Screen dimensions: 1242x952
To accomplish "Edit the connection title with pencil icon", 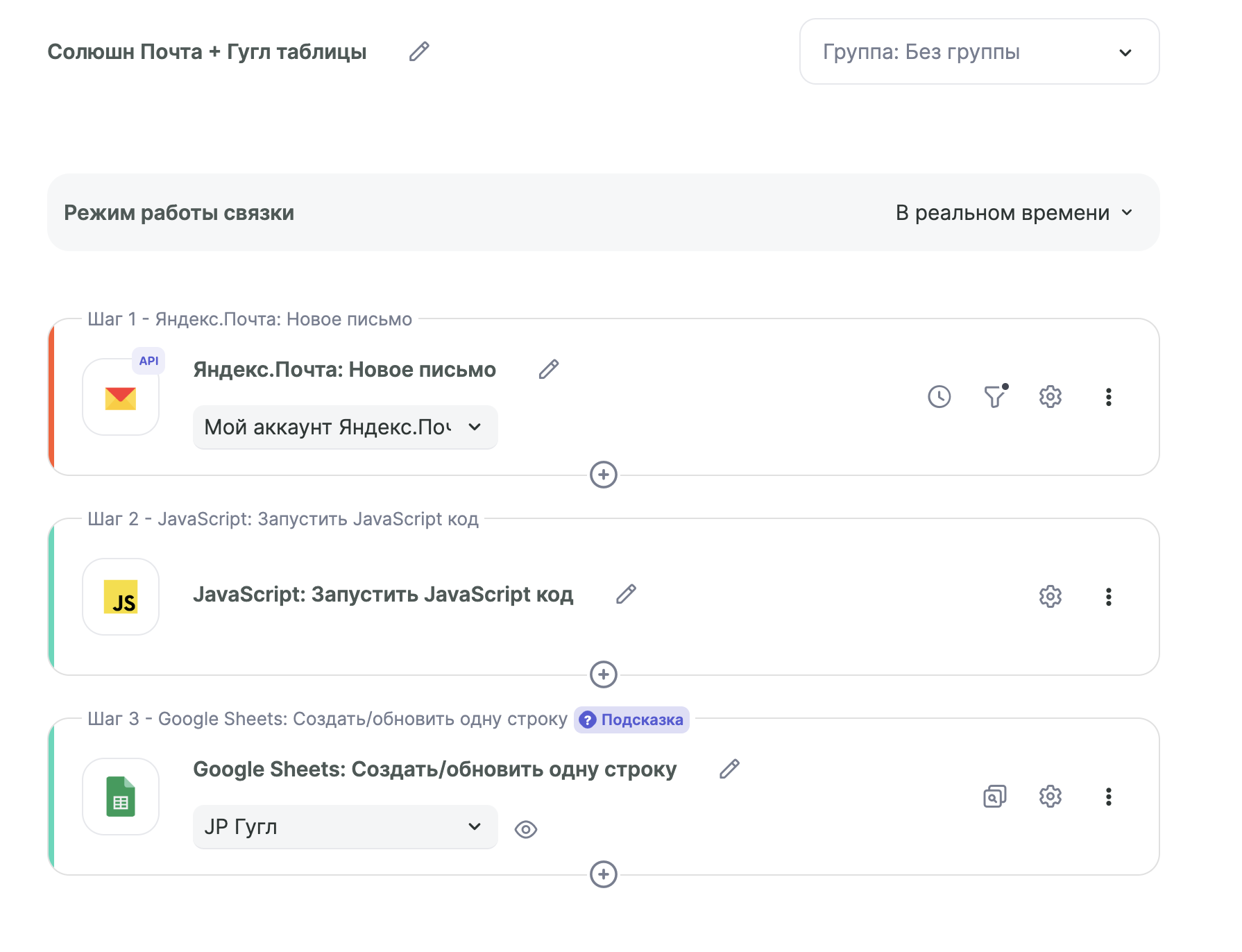I will [x=419, y=51].
